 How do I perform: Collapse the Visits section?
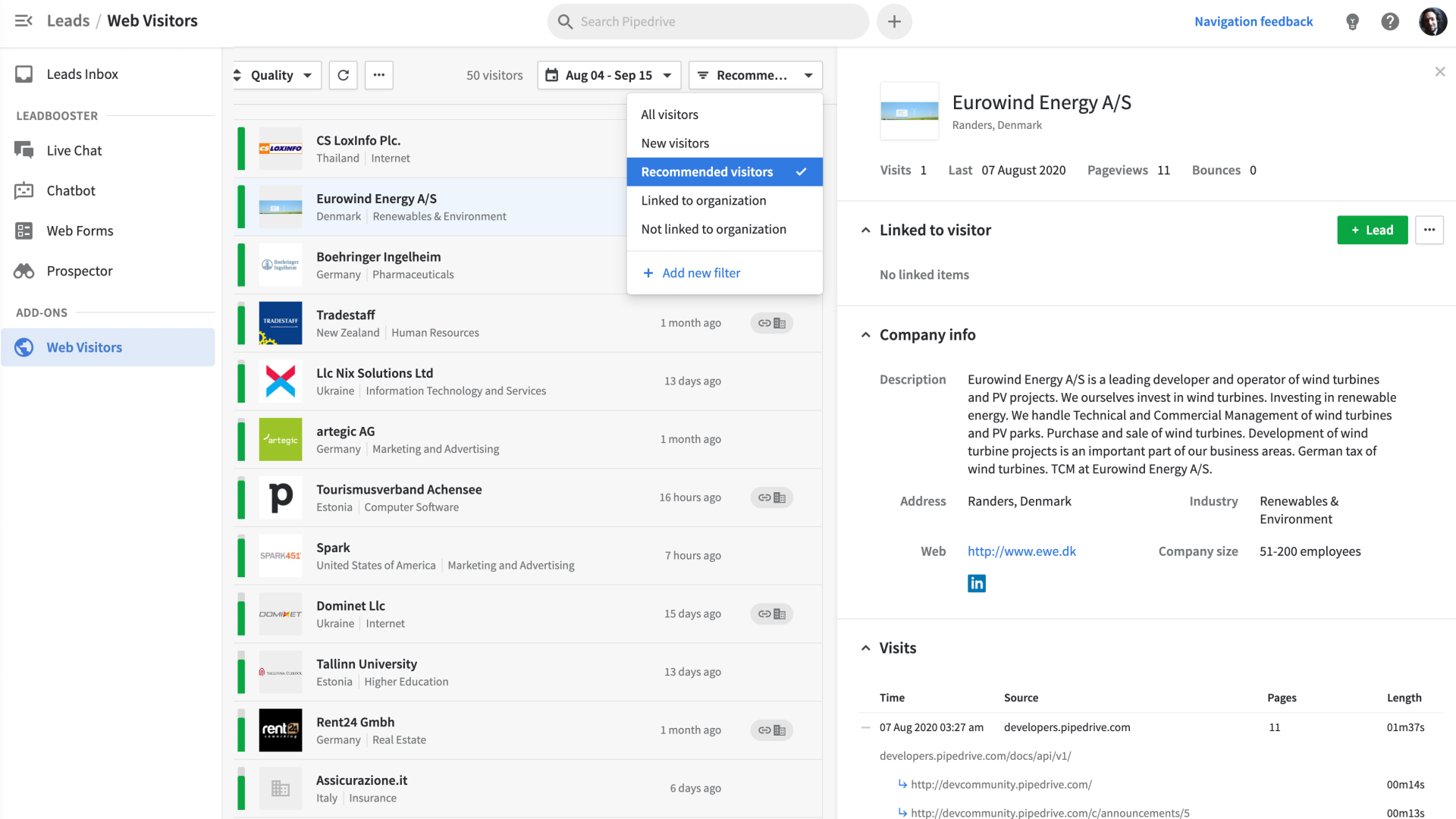866,648
